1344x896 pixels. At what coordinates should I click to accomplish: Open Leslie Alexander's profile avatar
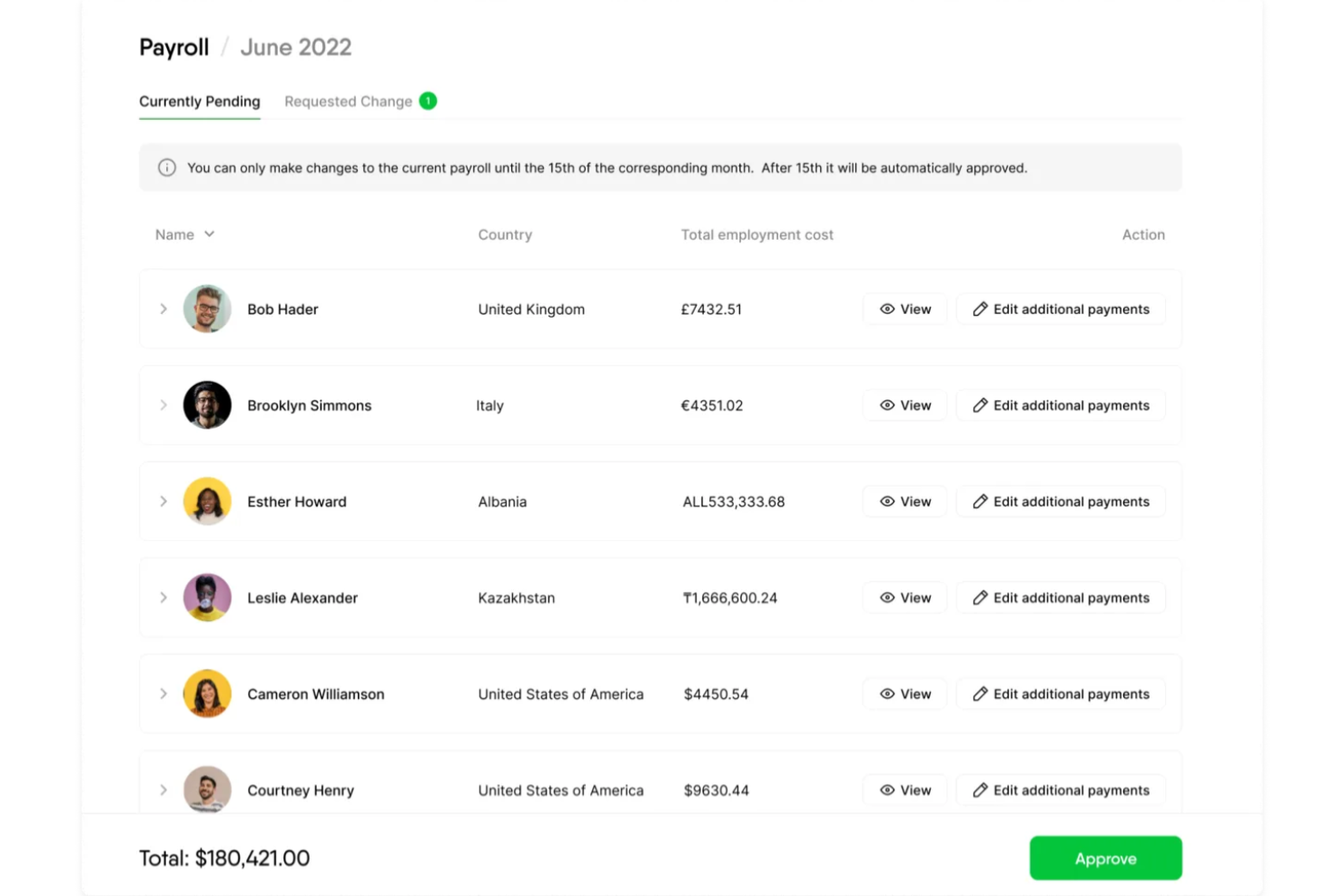click(207, 597)
